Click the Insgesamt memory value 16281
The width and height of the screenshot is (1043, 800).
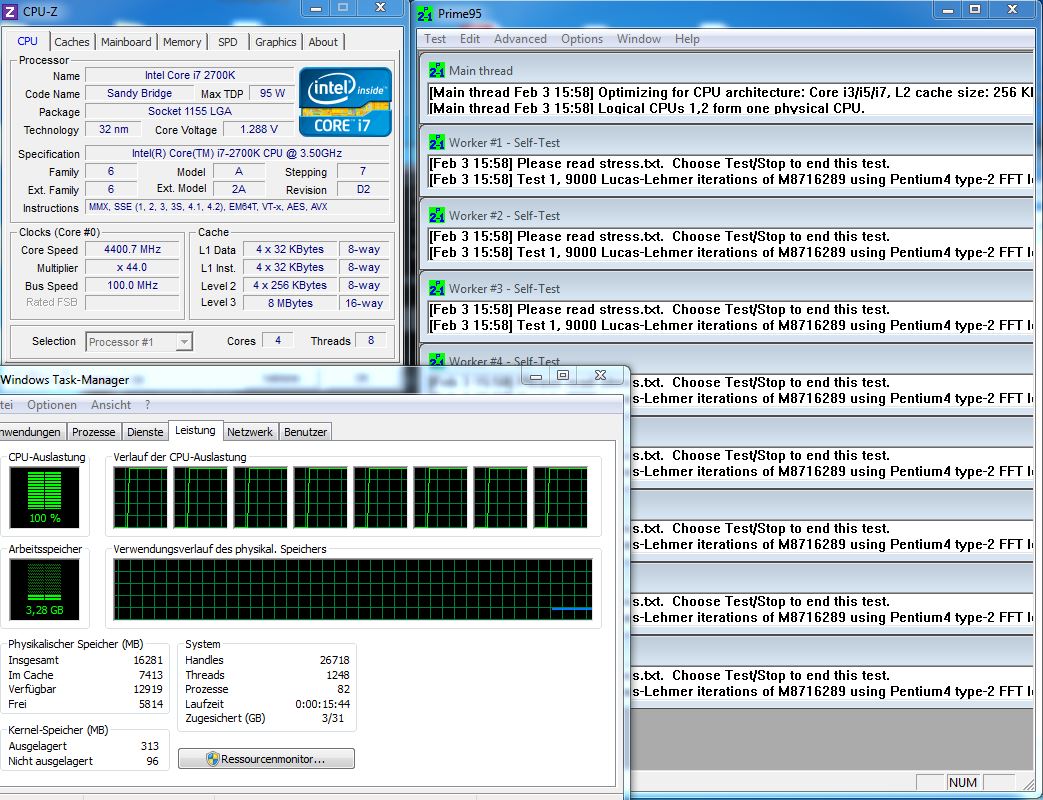148,660
